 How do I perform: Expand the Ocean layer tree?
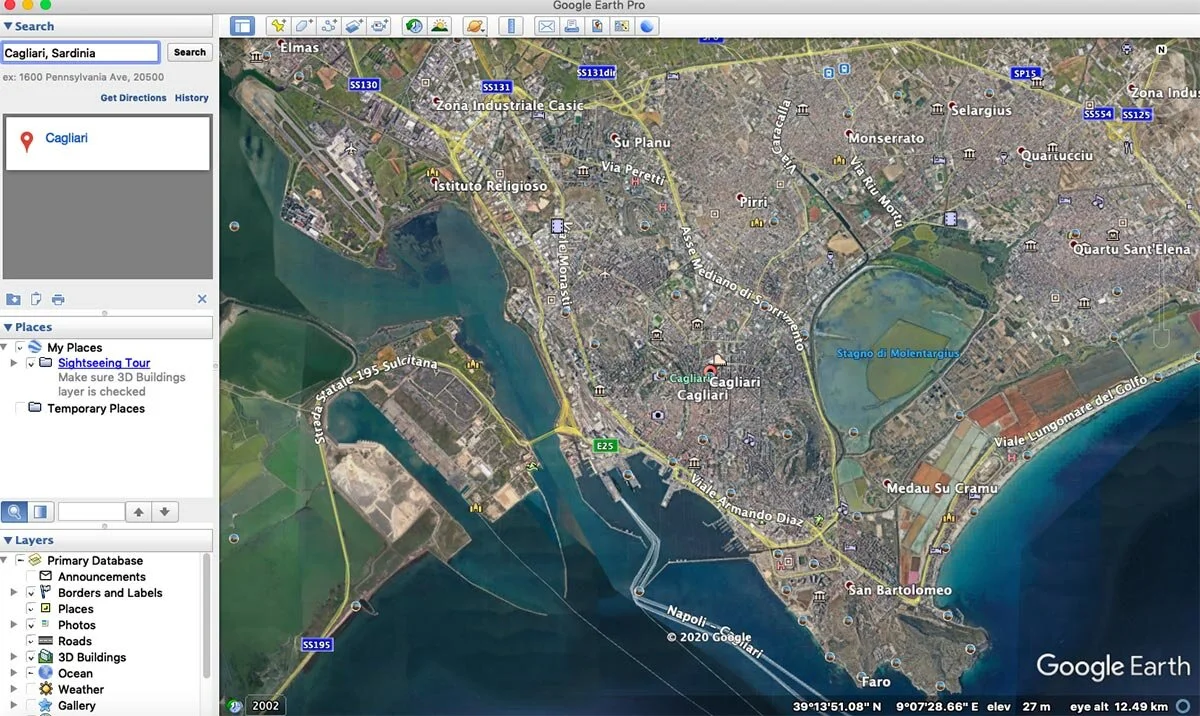[14, 673]
